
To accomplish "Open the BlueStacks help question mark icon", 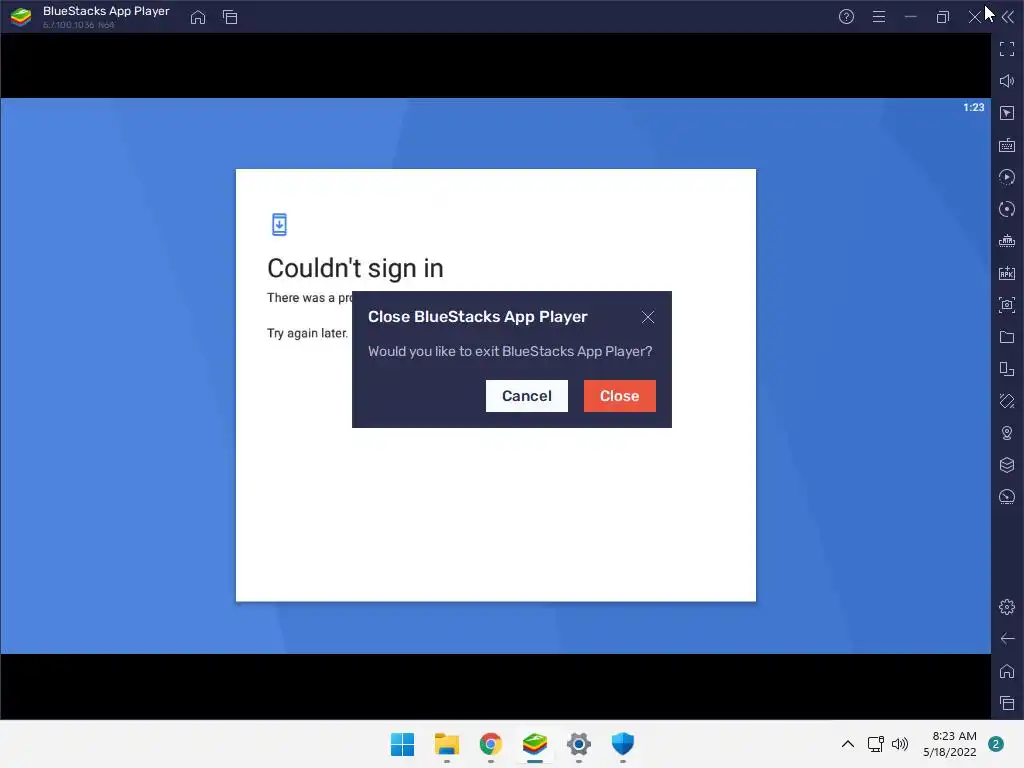I will [846, 17].
